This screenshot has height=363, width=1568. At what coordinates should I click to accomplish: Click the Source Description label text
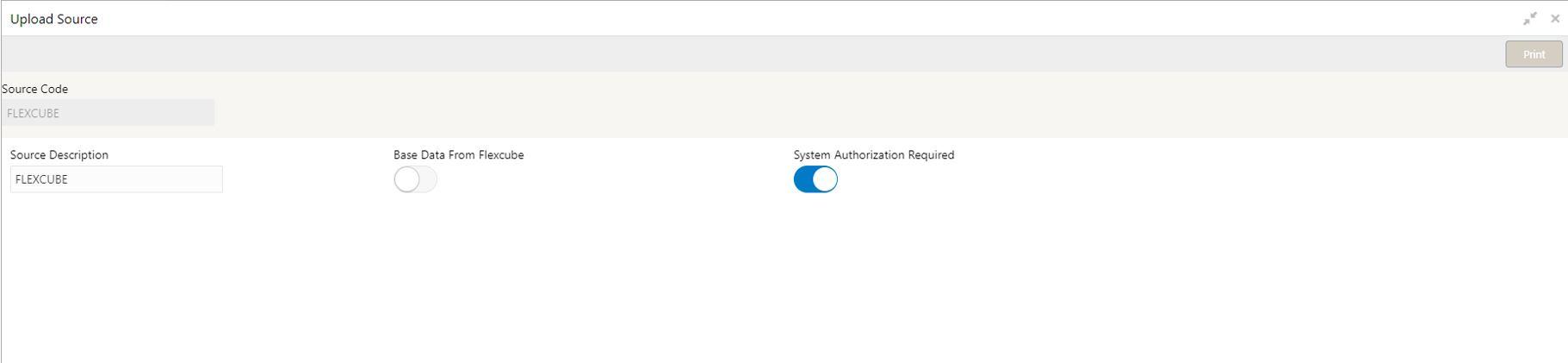point(59,155)
